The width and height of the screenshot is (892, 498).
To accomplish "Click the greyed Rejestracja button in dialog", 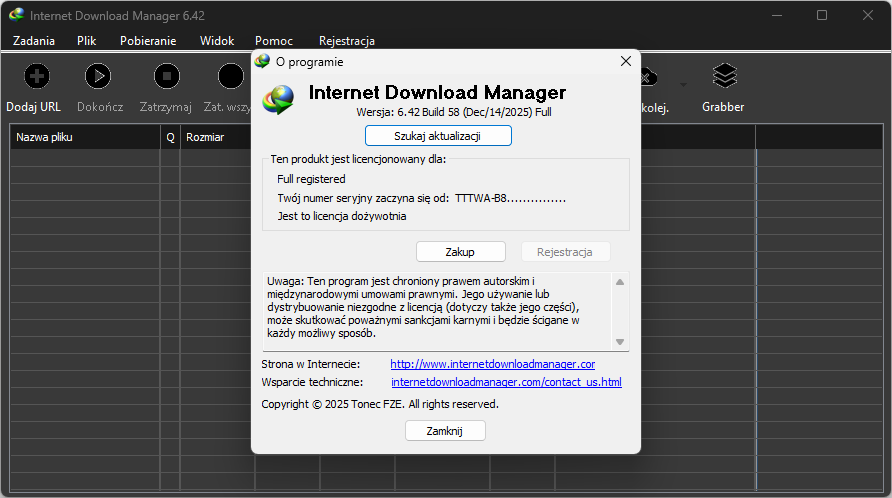I will tap(565, 252).
